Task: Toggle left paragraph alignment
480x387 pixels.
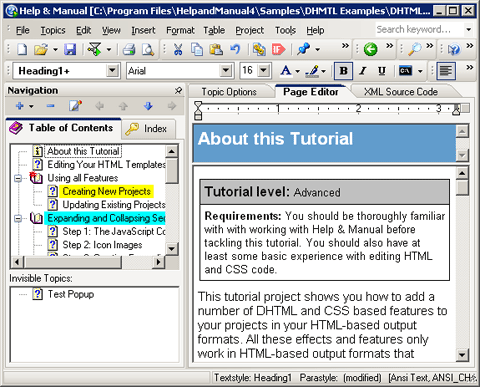Action: pos(446,71)
